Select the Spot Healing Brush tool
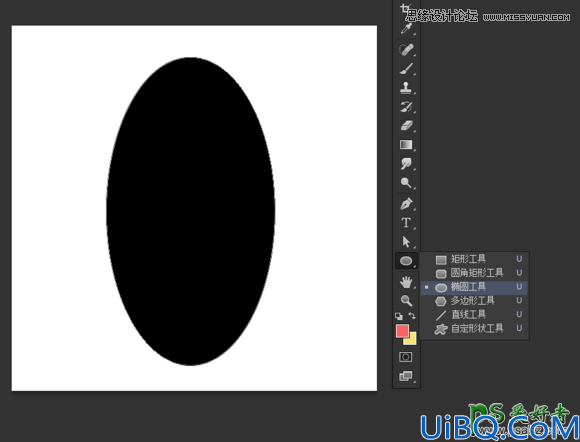Screen dimensions: 580x442 [x=406, y=50]
